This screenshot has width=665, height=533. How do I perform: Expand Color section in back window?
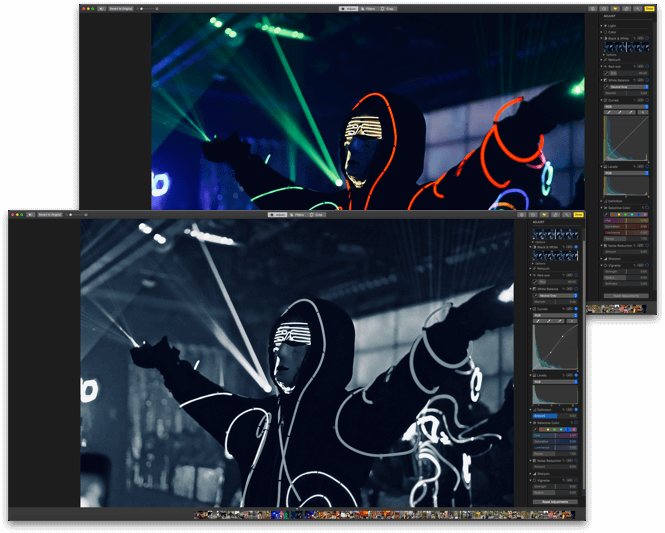(601, 32)
